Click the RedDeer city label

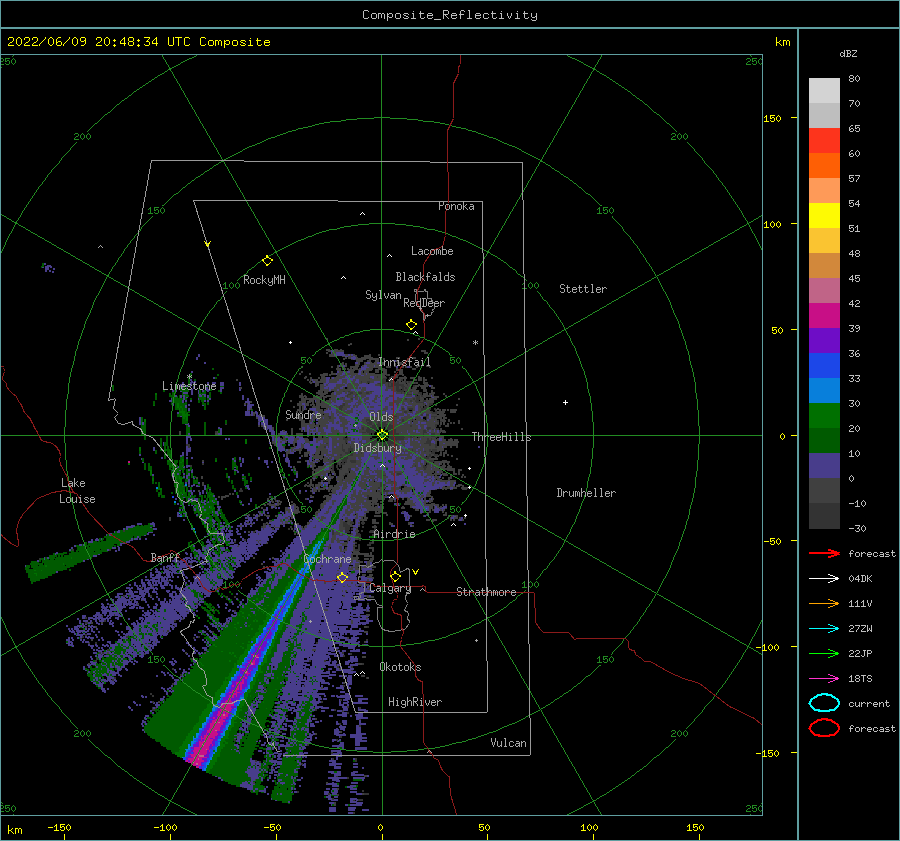tap(424, 303)
